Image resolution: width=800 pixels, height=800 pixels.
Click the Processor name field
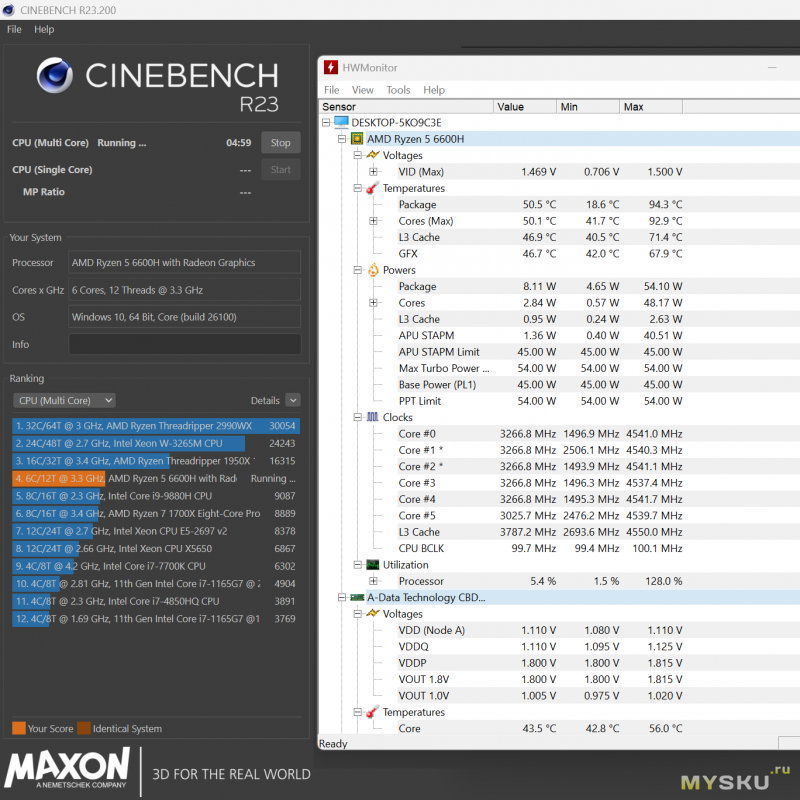coord(185,262)
